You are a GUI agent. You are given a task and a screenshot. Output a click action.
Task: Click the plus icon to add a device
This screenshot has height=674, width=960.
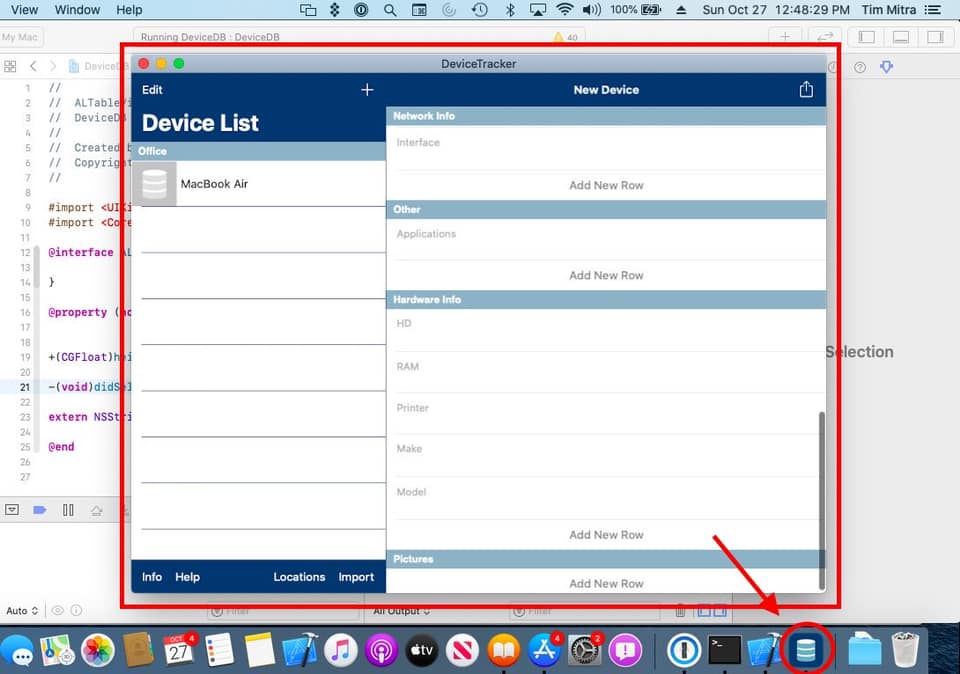click(367, 90)
